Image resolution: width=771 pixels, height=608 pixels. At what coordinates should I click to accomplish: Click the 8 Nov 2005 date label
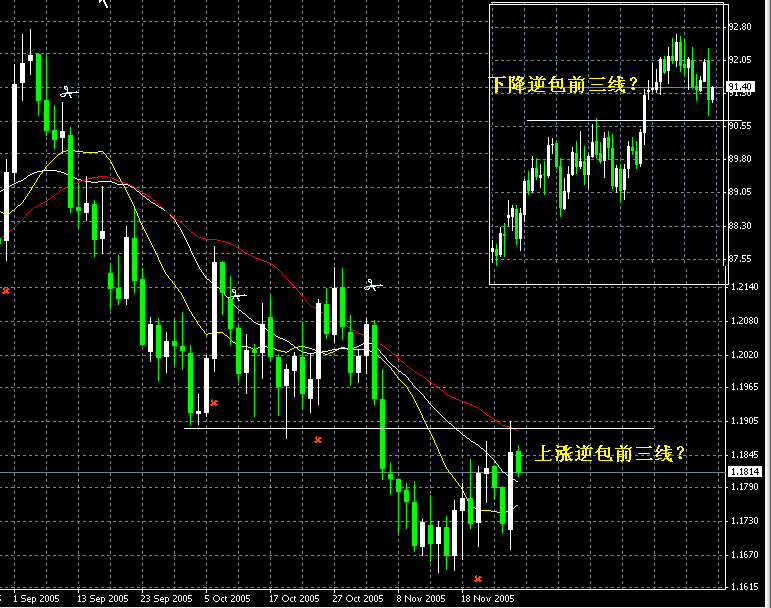(x=420, y=599)
